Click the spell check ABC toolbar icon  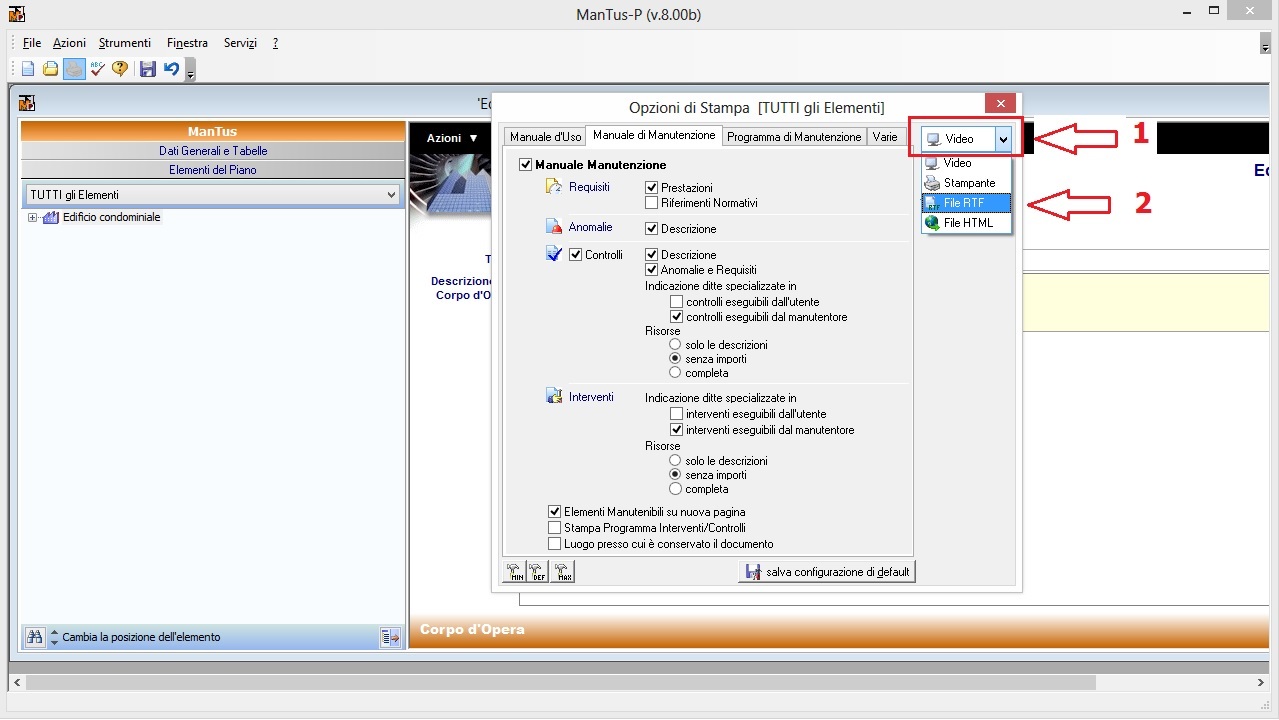(x=97, y=69)
